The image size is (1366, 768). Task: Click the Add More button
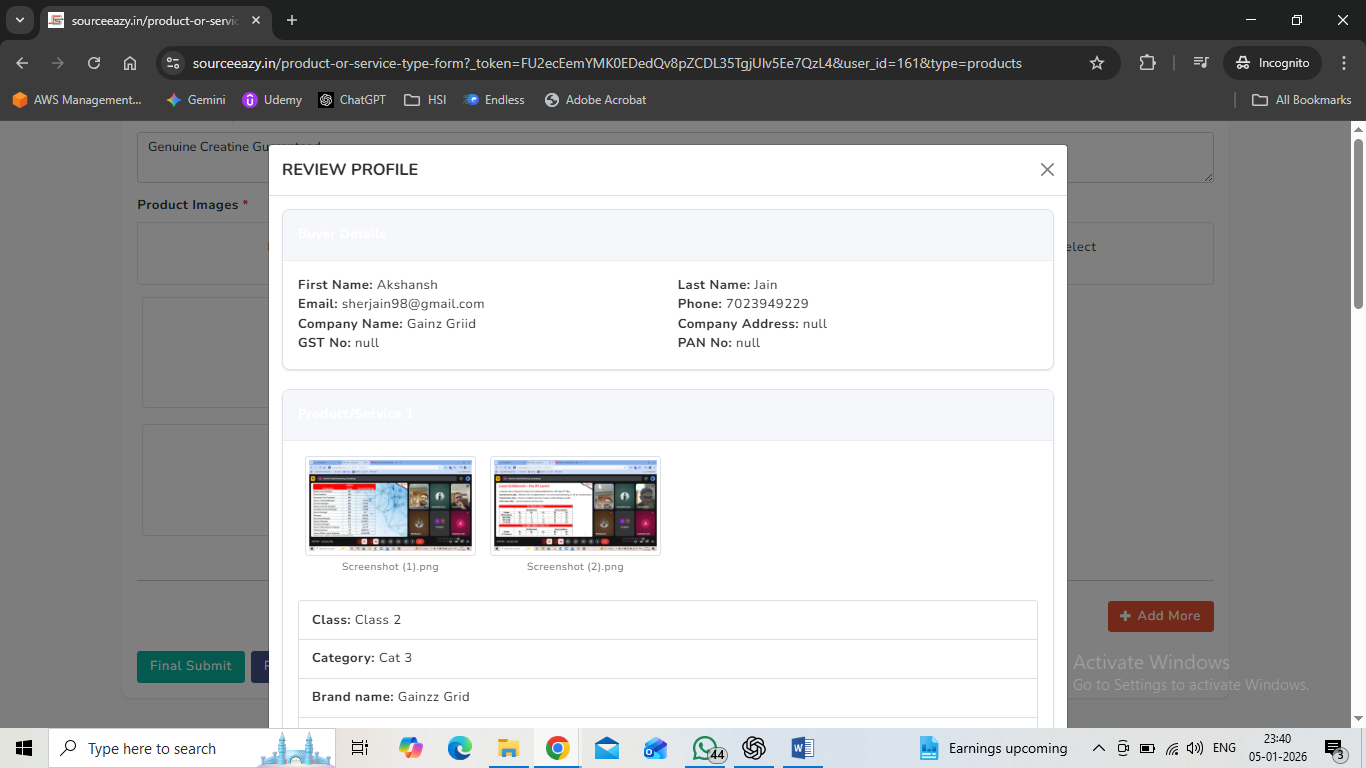point(1160,616)
